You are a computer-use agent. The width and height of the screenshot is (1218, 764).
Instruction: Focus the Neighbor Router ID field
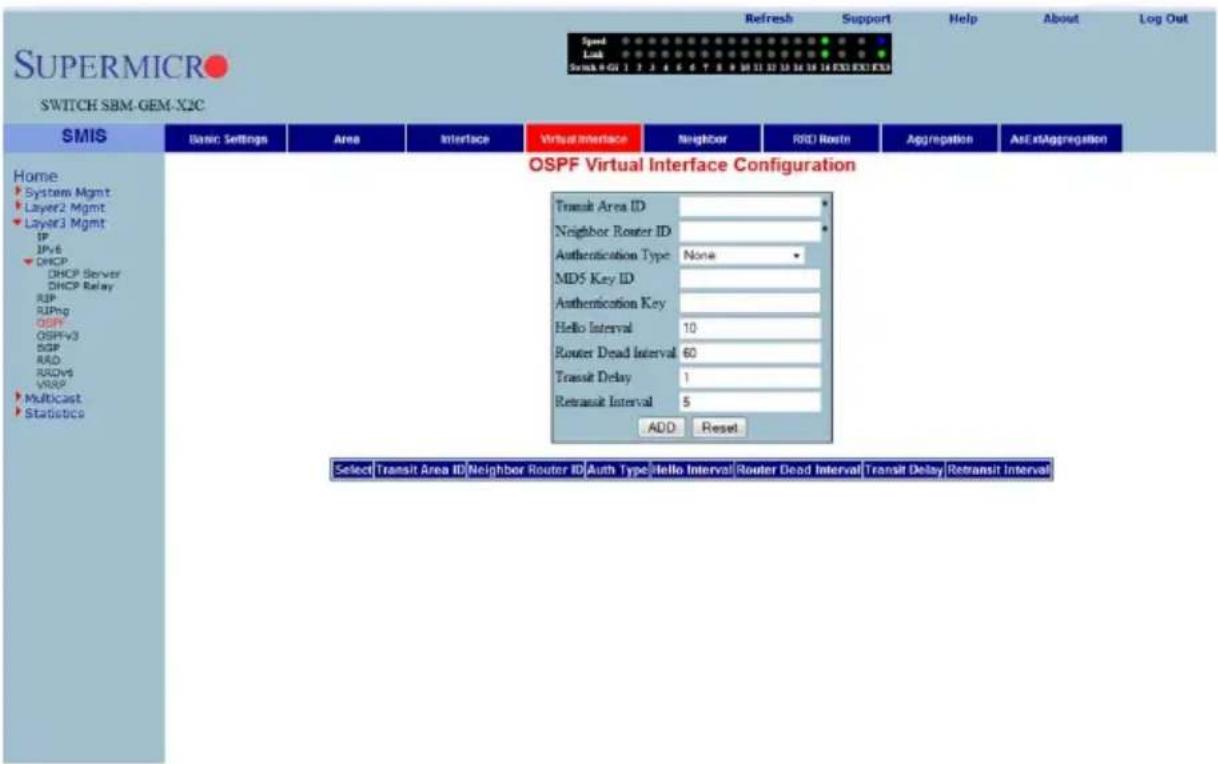click(x=749, y=231)
